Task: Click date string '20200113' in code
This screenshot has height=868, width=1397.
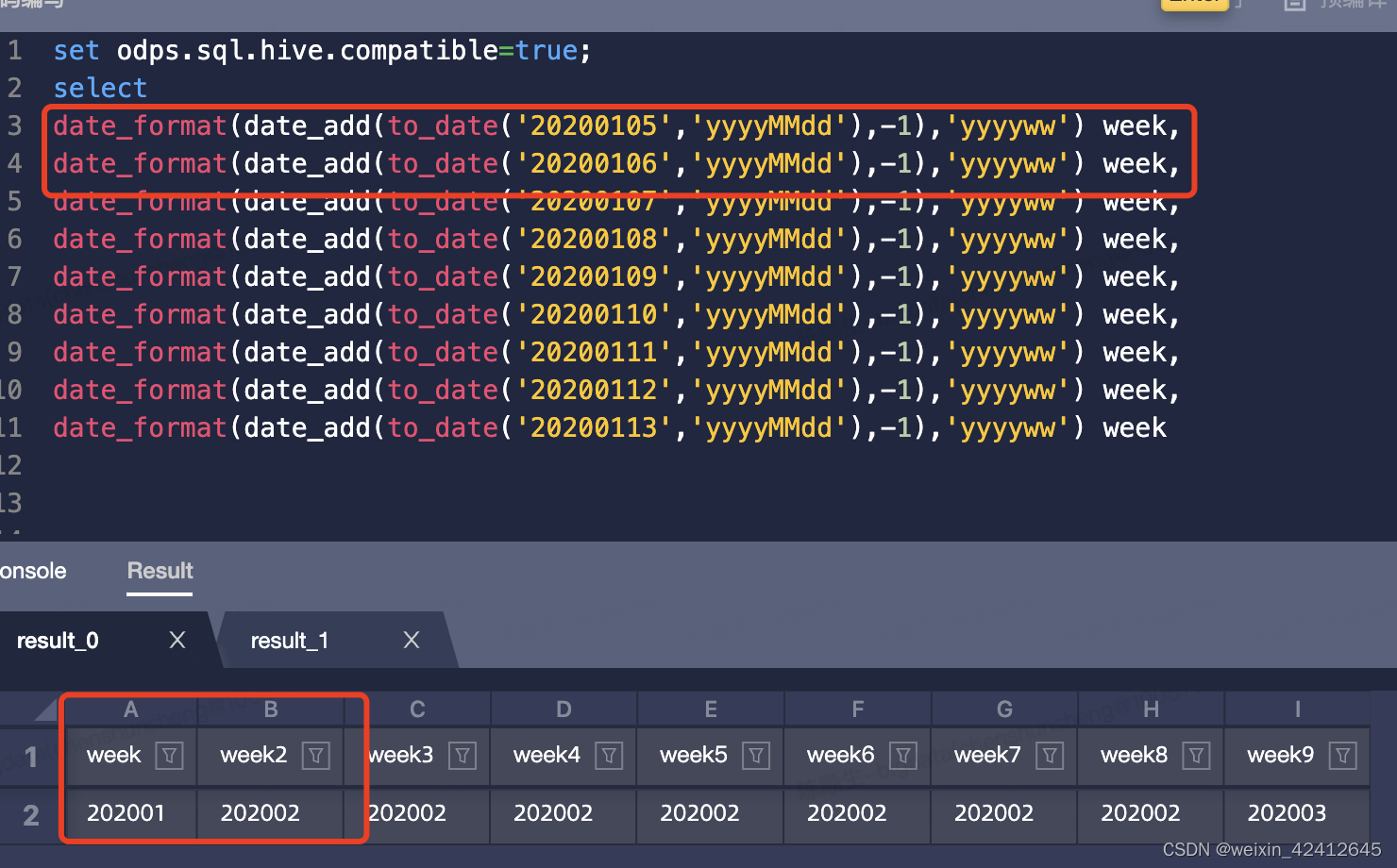Action: click(x=594, y=428)
